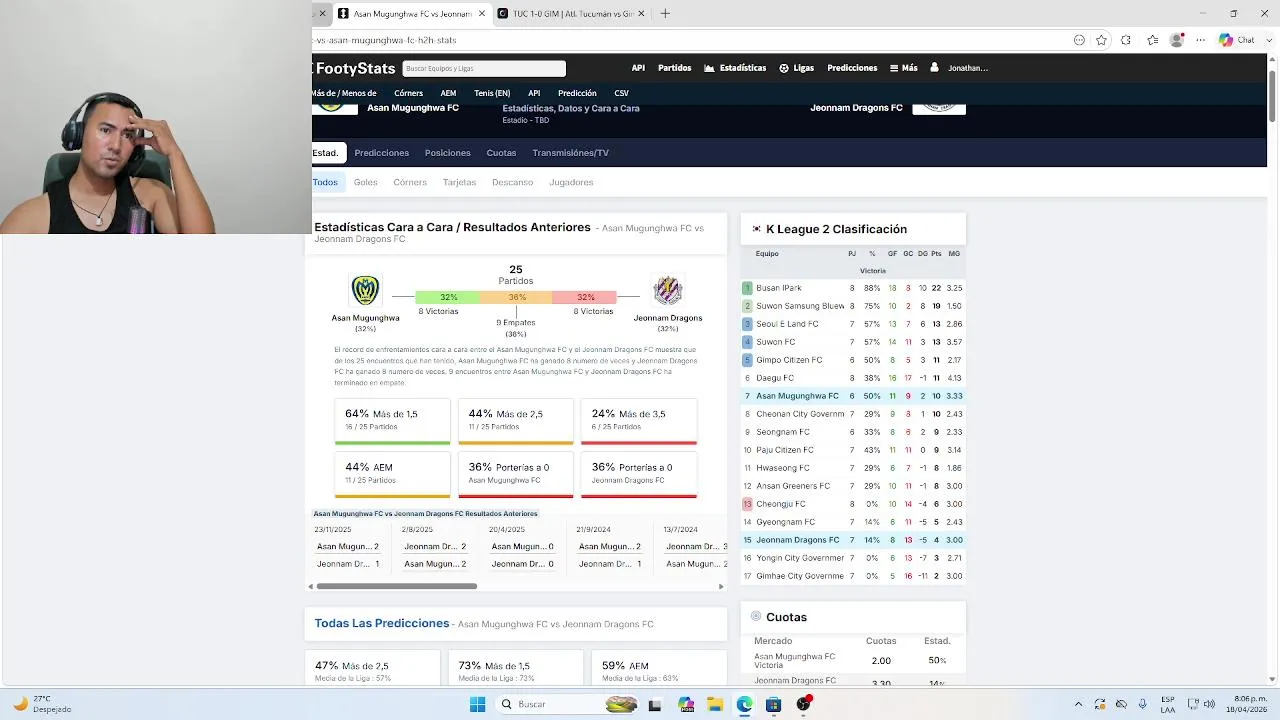Select the Goles stats filter
Screen dimensions: 1280x720
[365, 182]
